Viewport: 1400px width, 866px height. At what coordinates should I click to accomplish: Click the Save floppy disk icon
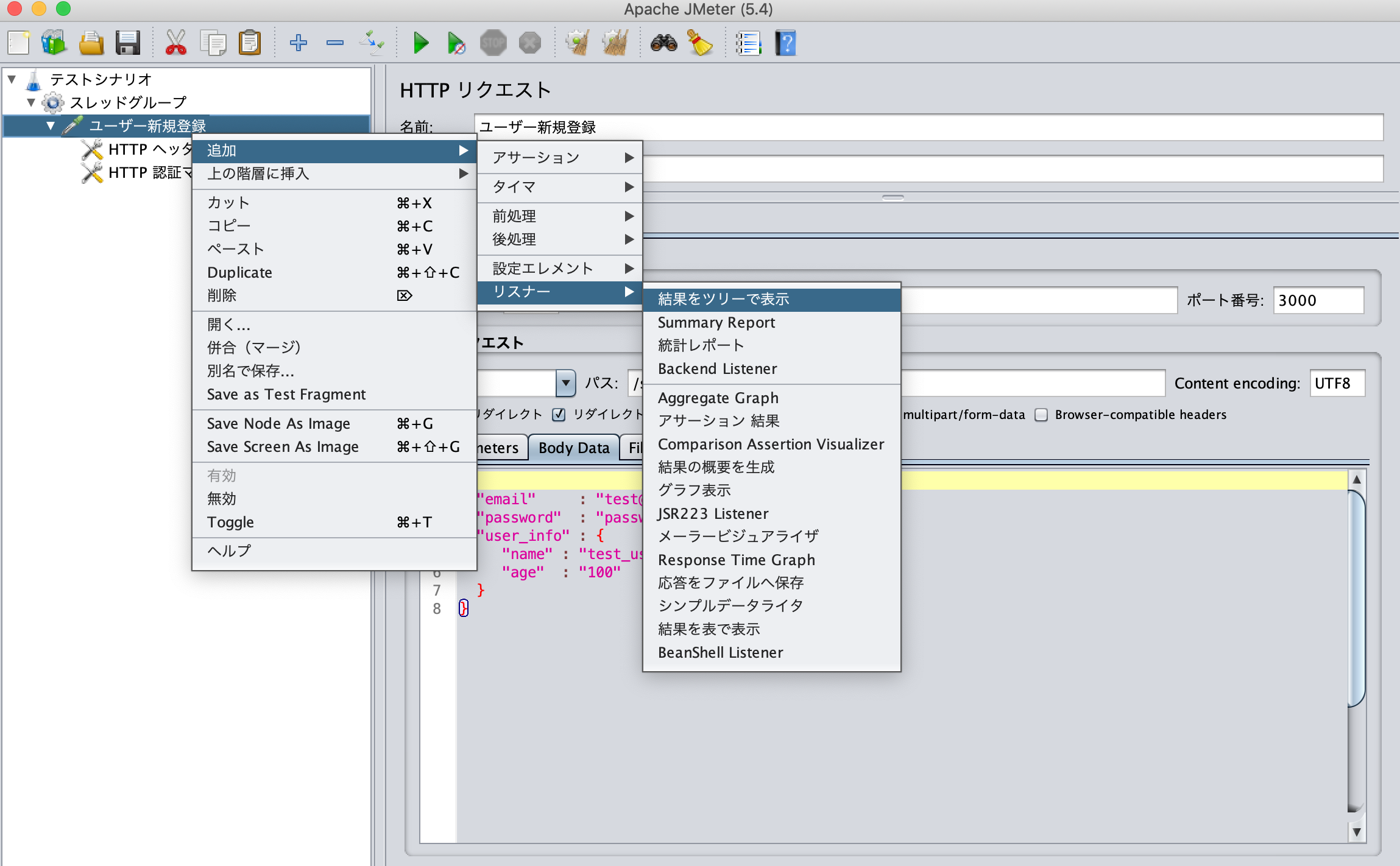128,43
